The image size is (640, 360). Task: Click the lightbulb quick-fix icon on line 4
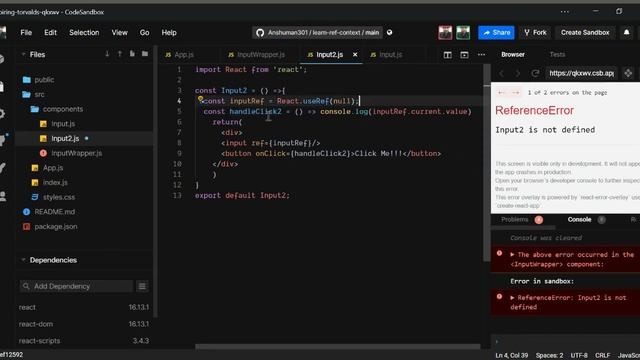click(x=200, y=99)
